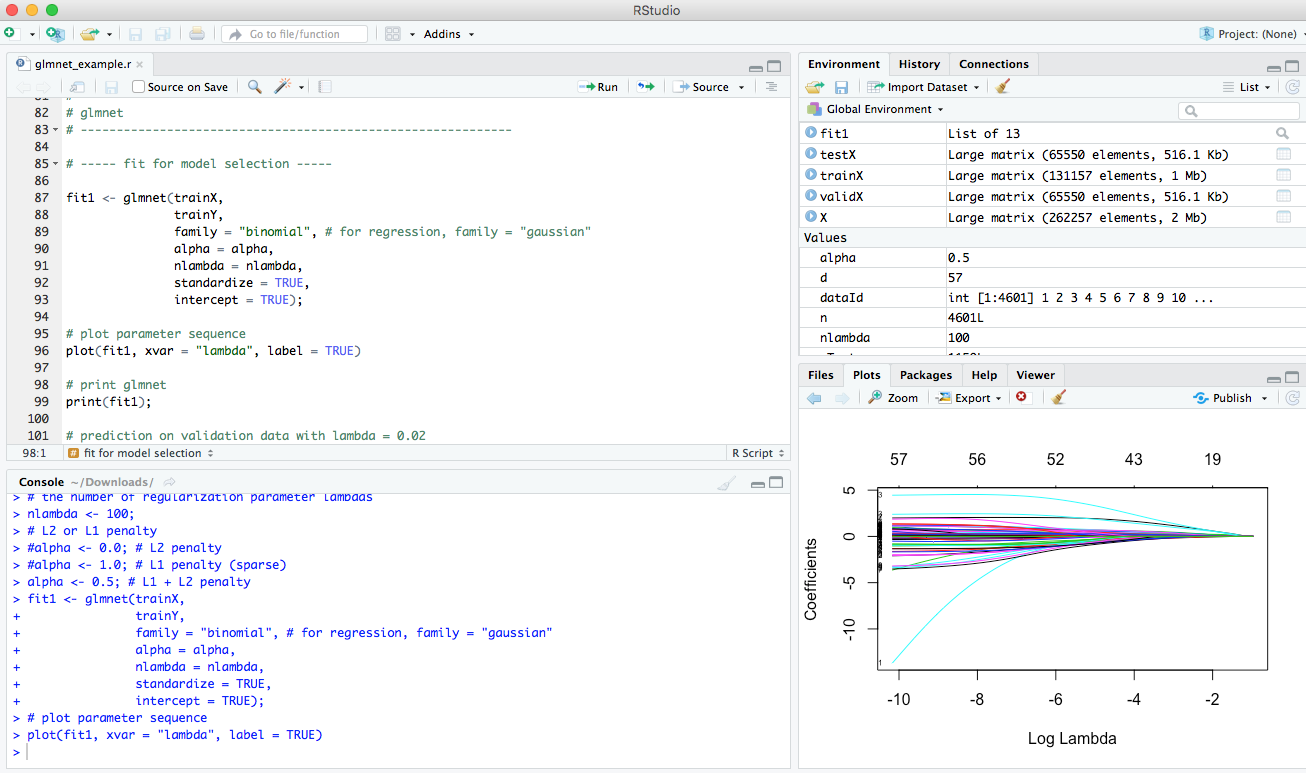The height and width of the screenshot is (773, 1306).
Task: Change the R Script file type
Action: click(758, 453)
